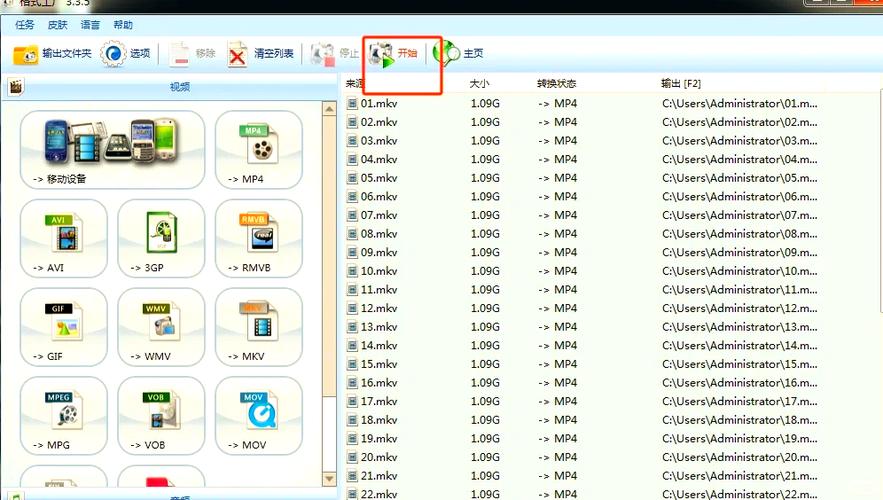
Task: Click the 开始 (Start) conversion button
Action: [394, 54]
